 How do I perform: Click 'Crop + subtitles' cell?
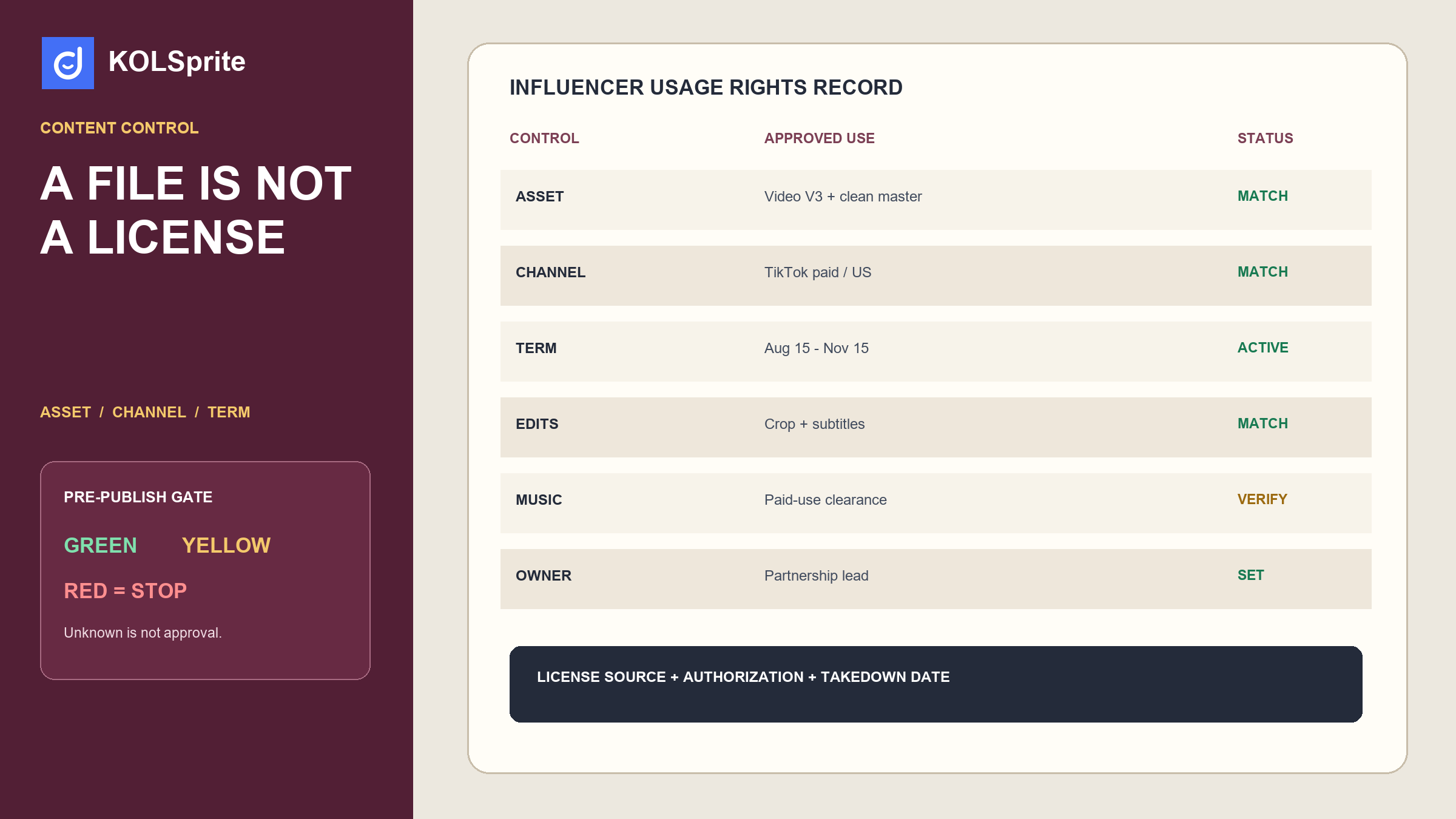pyautogui.click(x=815, y=424)
